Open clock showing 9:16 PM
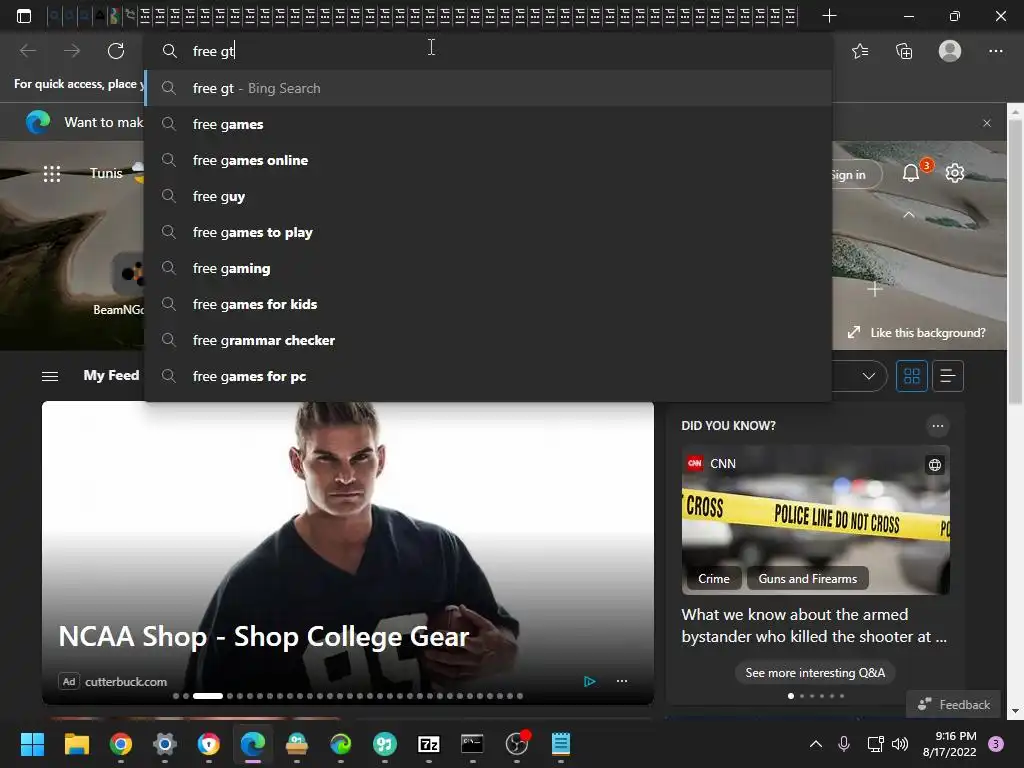 pyautogui.click(x=949, y=744)
